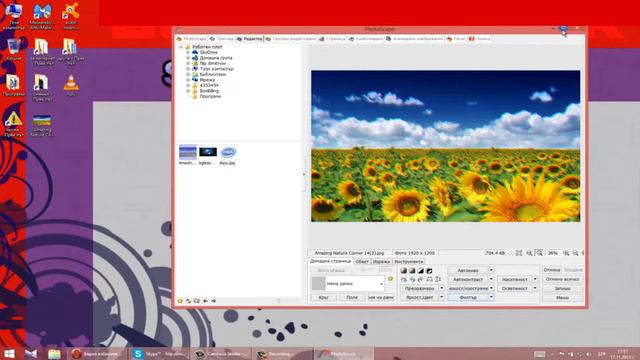640x360 pixels.
Task: Select the Програми folder in tree
Action: [210, 96]
